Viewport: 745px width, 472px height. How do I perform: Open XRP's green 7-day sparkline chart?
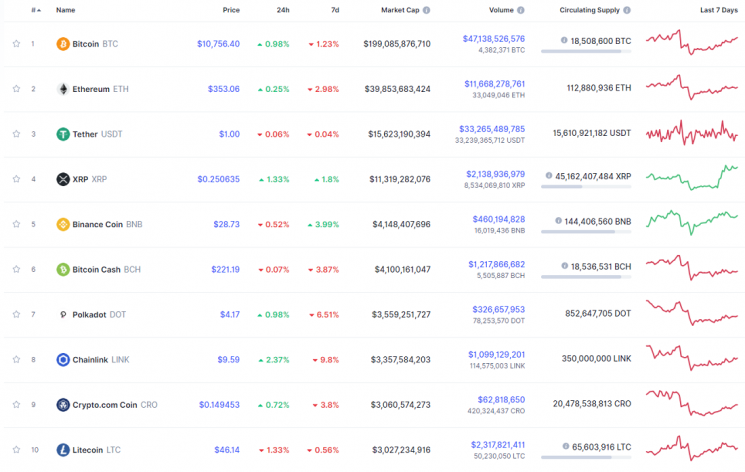tap(692, 177)
